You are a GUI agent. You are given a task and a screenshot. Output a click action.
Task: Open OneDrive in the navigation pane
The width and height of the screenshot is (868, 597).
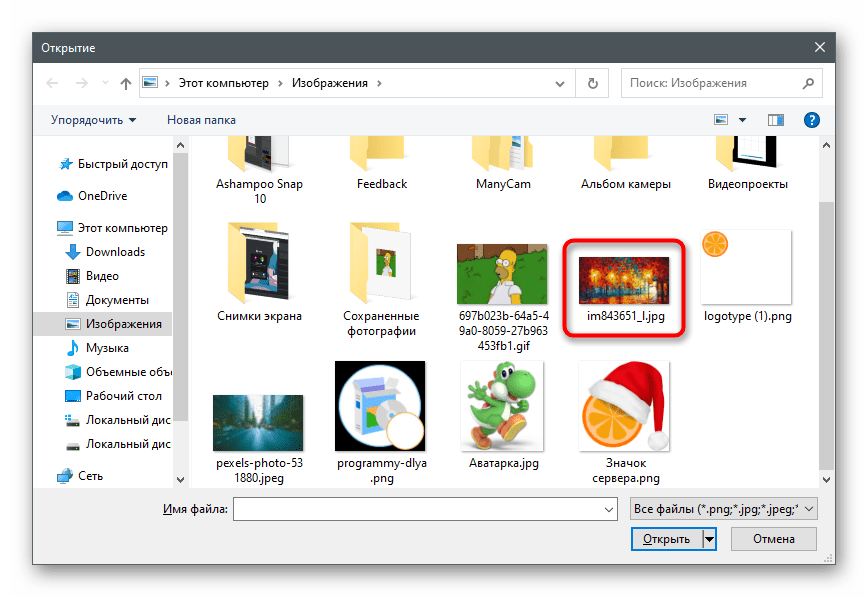pyautogui.click(x=102, y=196)
